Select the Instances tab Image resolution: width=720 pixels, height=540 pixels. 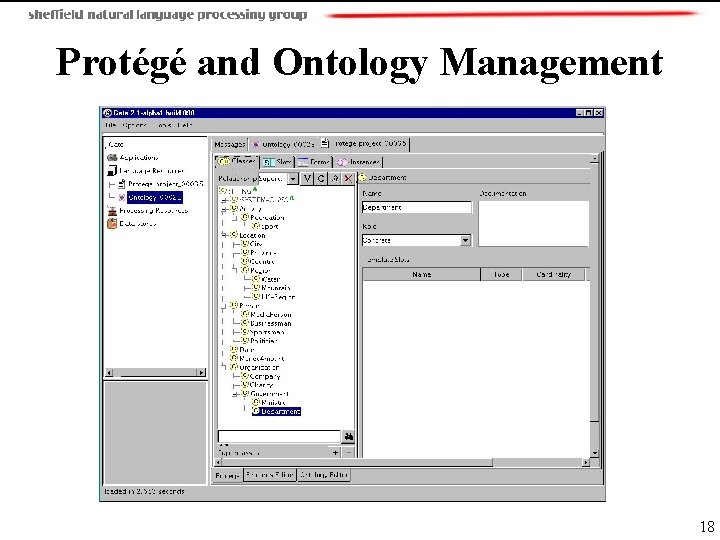coord(358,162)
